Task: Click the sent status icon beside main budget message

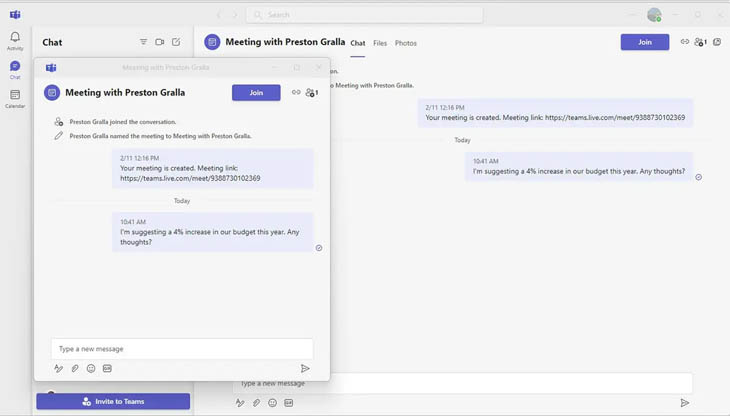Action: coord(698,177)
